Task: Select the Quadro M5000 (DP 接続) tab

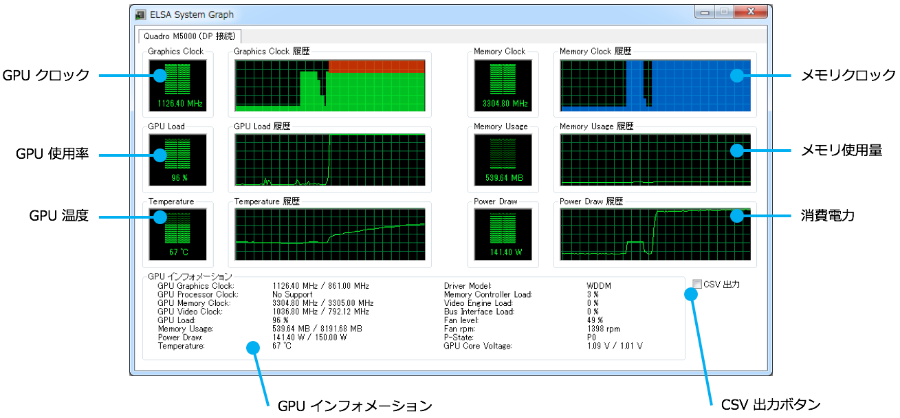Action: click(189, 36)
